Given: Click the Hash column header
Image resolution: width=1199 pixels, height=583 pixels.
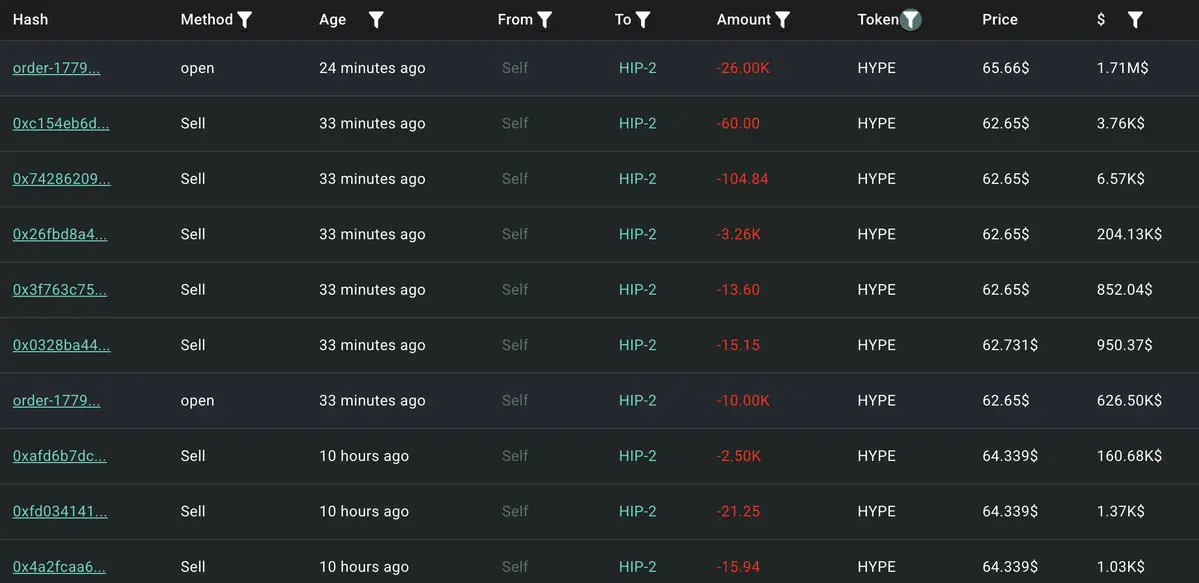Looking at the screenshot, I should tap(31, 20).
